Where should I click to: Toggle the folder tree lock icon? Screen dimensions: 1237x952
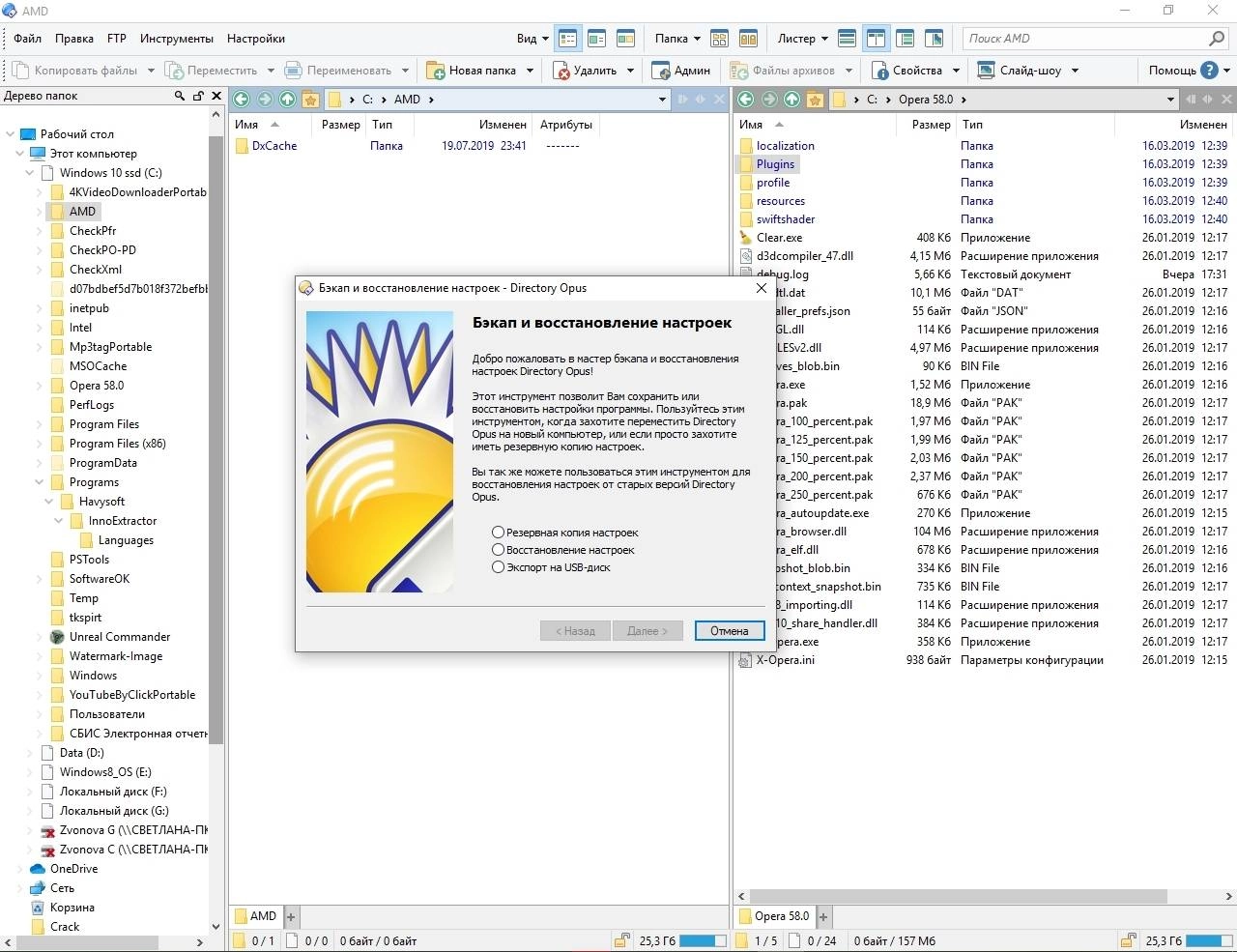click(198, 96)
